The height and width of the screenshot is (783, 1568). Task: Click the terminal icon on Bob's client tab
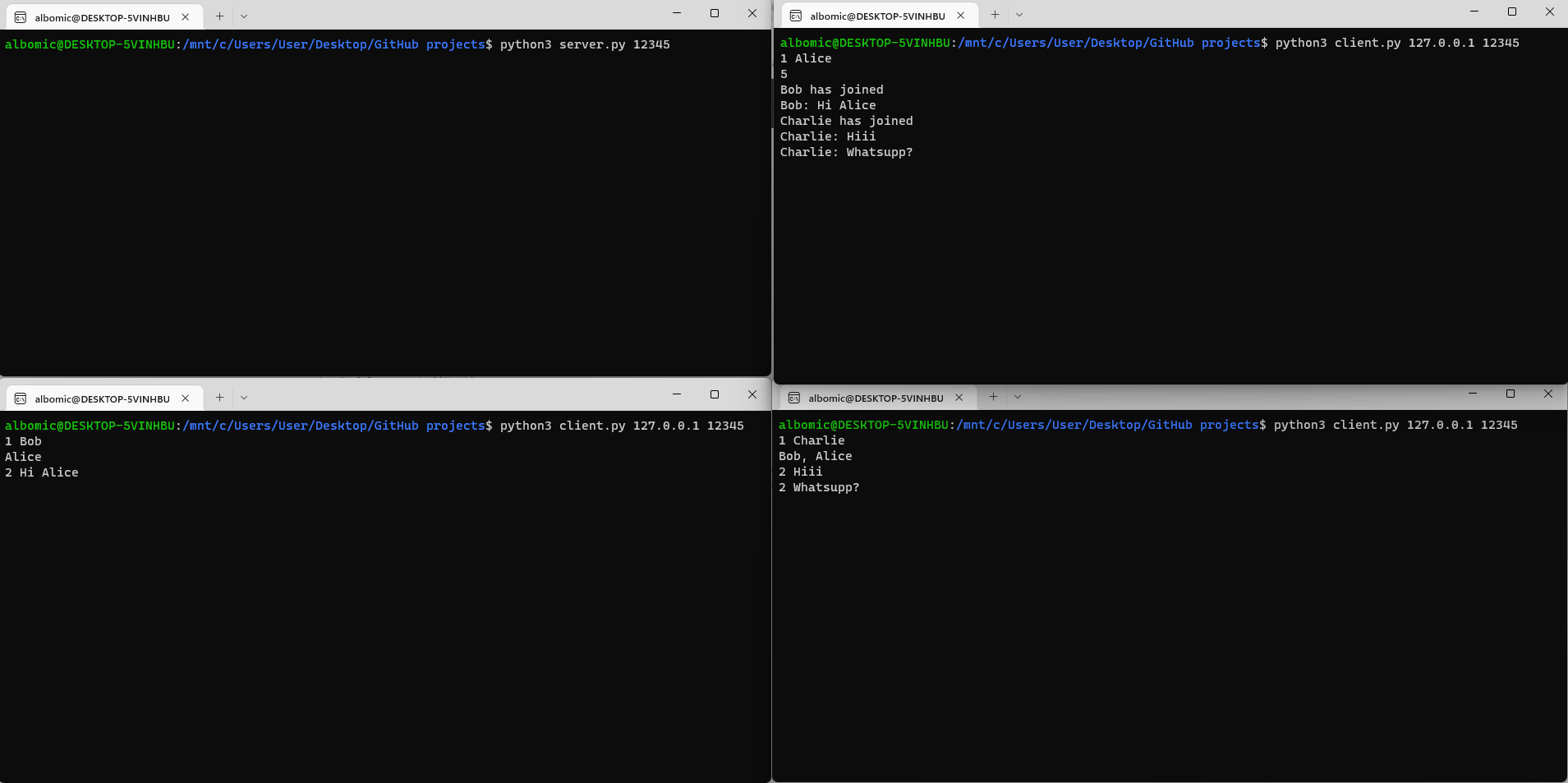tap(20, 398)
